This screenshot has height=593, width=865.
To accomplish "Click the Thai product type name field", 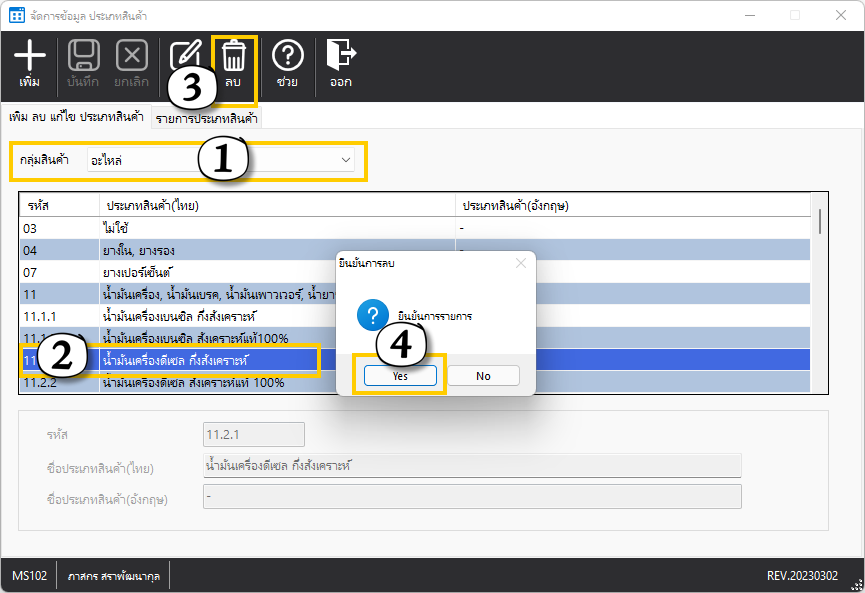I will [471, 466].
